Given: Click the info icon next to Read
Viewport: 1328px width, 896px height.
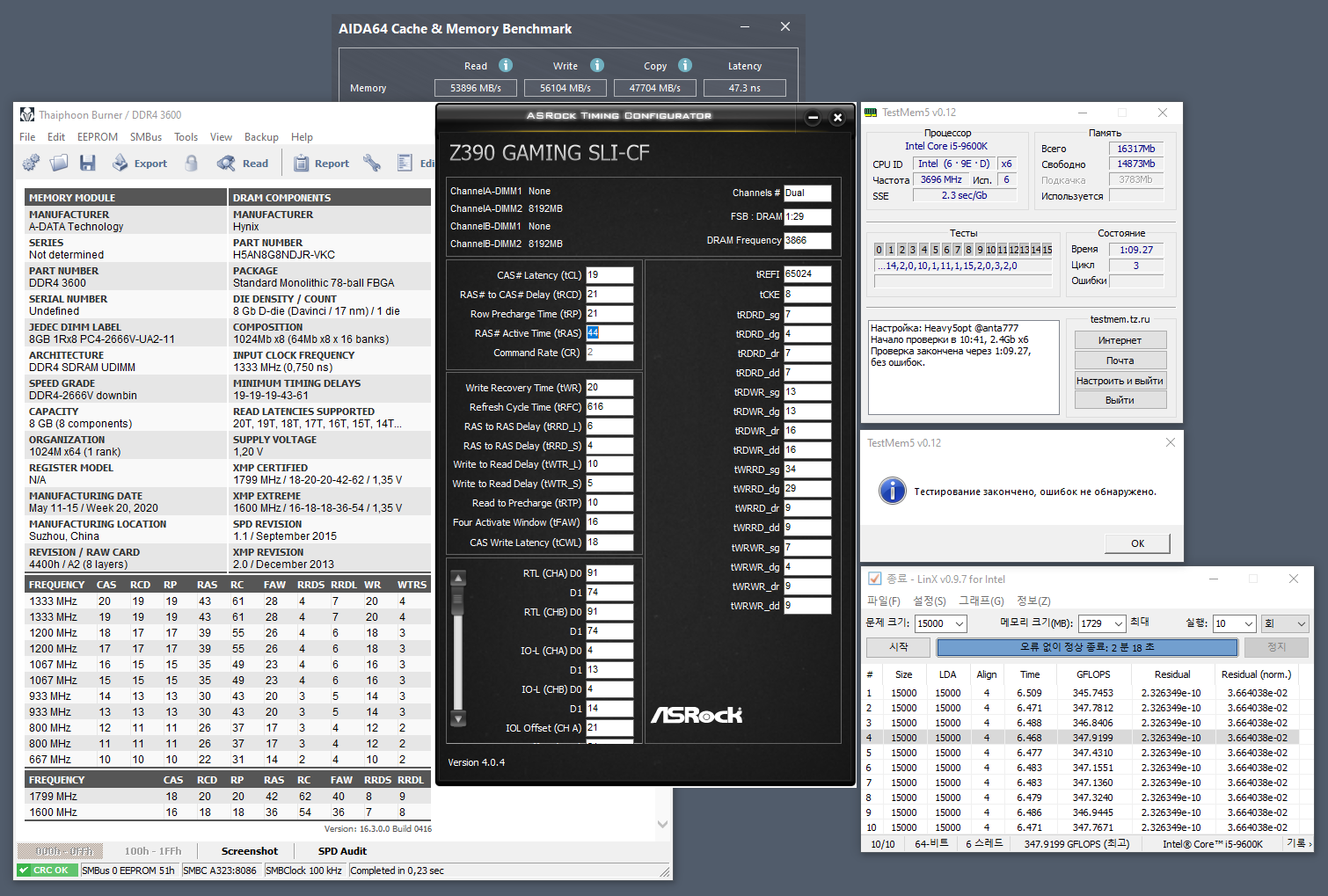Looking at the screenshot, I should (x=506, y=65).
